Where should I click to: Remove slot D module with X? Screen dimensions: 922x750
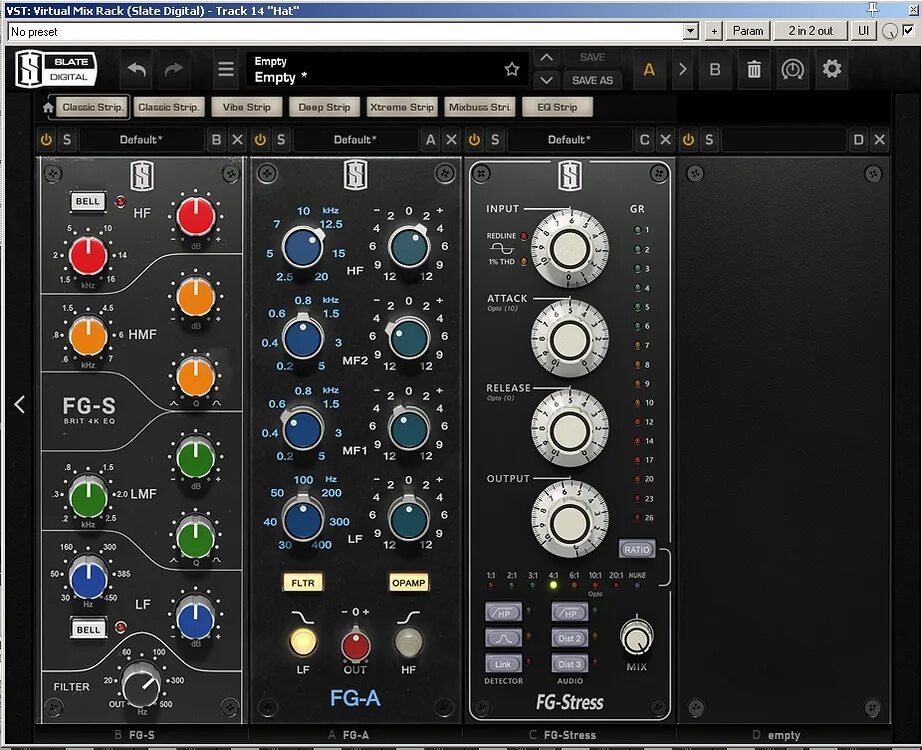click(x=879, y=139)
